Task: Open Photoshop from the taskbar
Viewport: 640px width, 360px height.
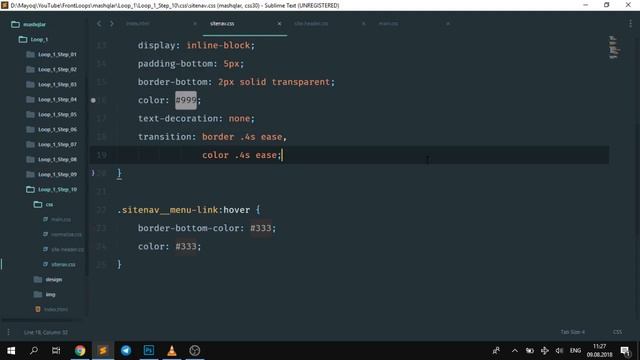Action: coord(149,350)
